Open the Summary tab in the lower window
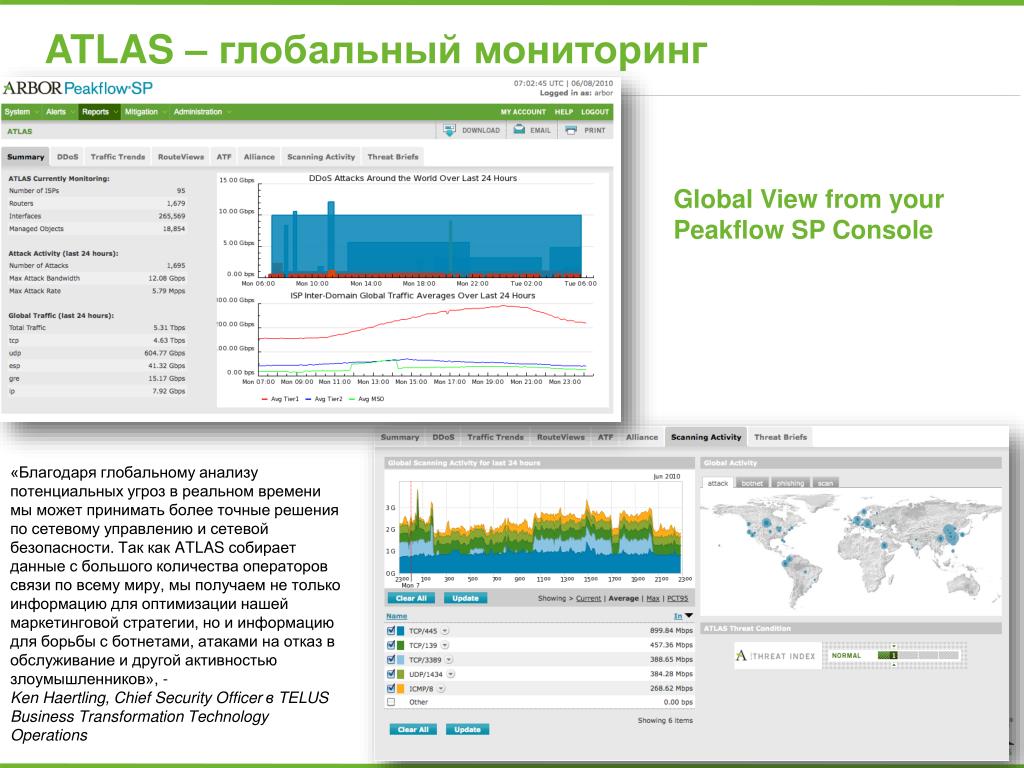The height and width of the screenshot is (768, 1024). pos(400,437)
